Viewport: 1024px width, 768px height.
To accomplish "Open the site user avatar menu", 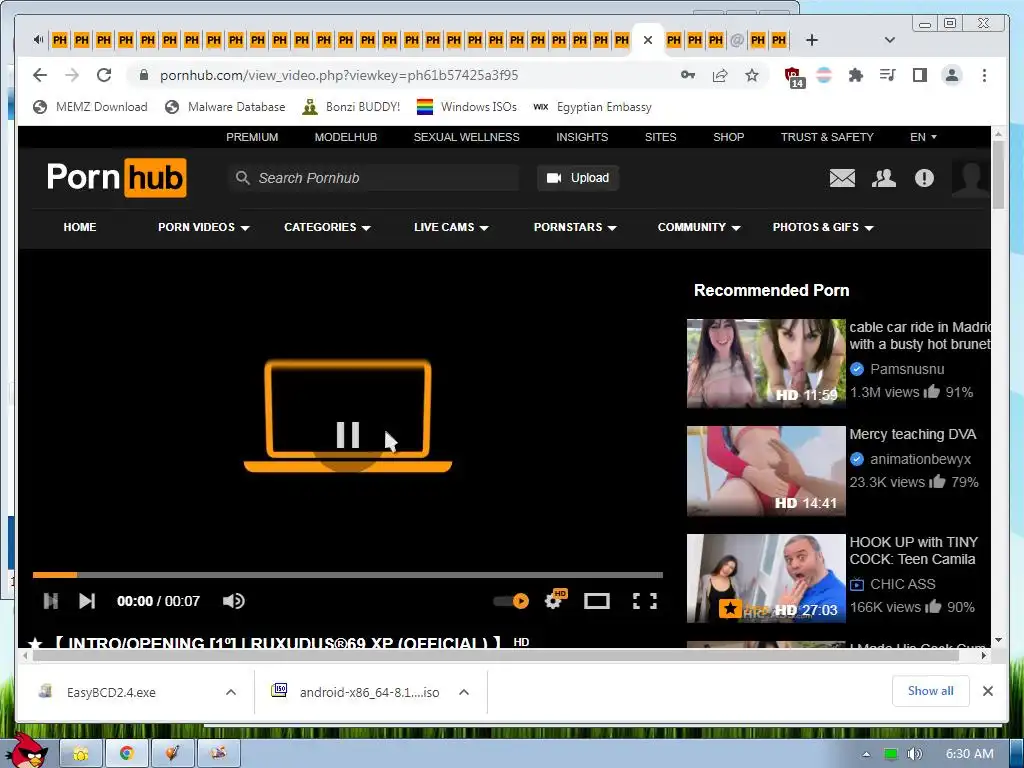I will point(970,178).
